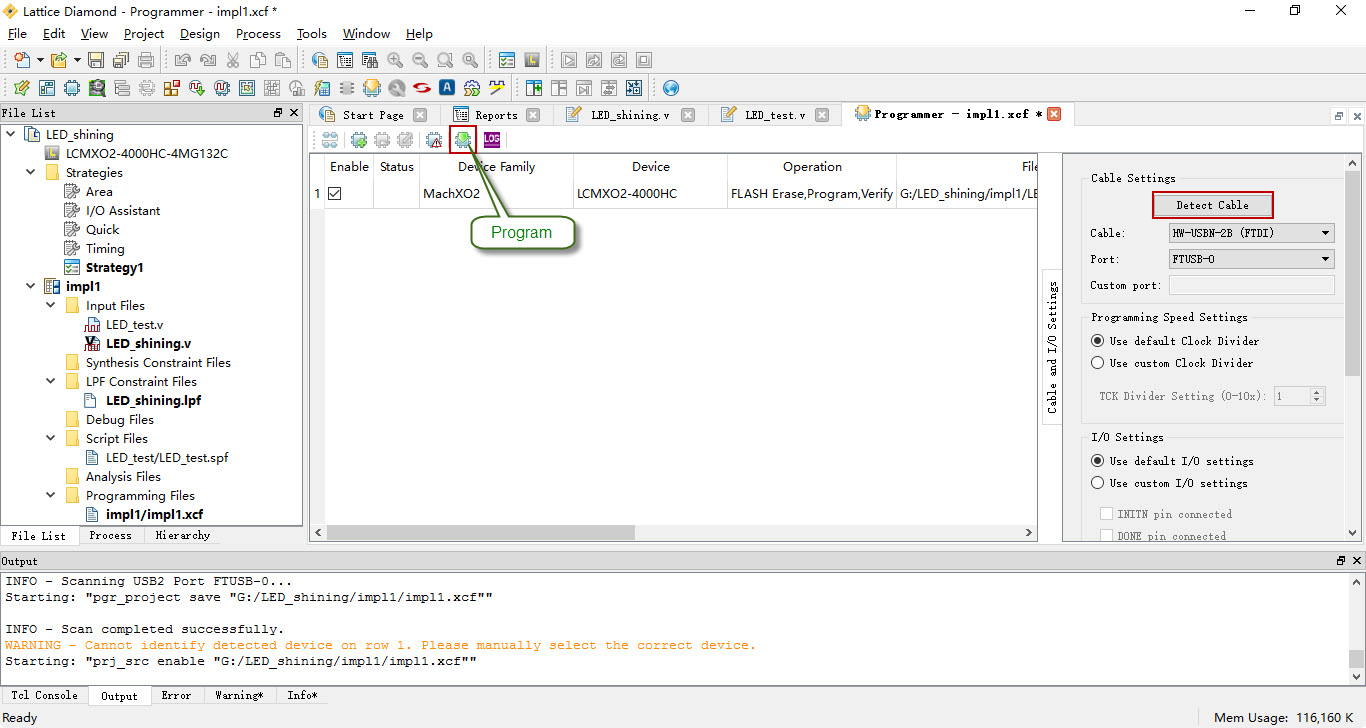Launch Active-HDL blue A icon
This screenshot has width=1366, height=728.
click(447, 88)
